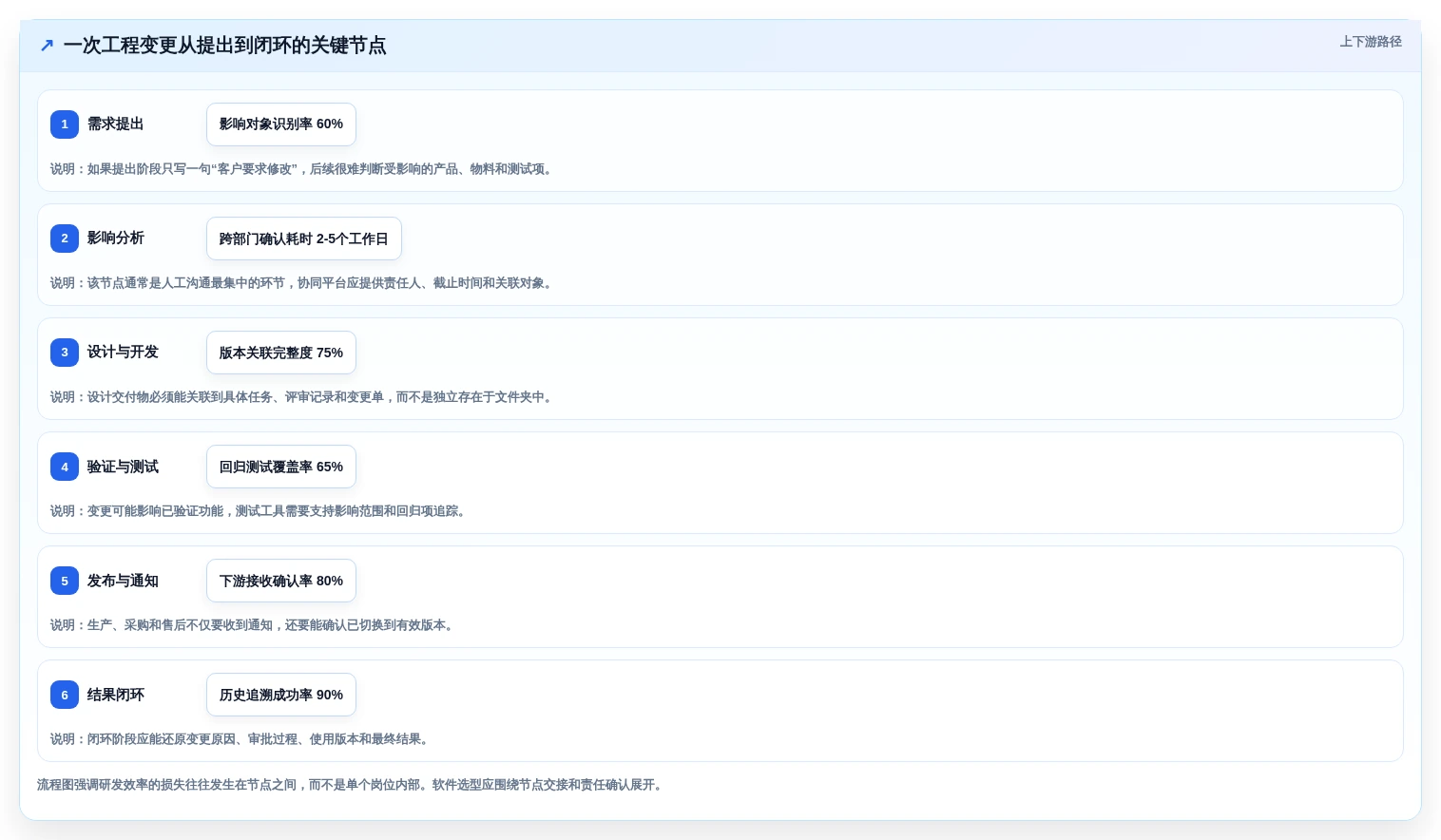This screenshot has height=840, width=1441.
Task: Click step number 1 badge for 需求提出
Action: (65, 124)
